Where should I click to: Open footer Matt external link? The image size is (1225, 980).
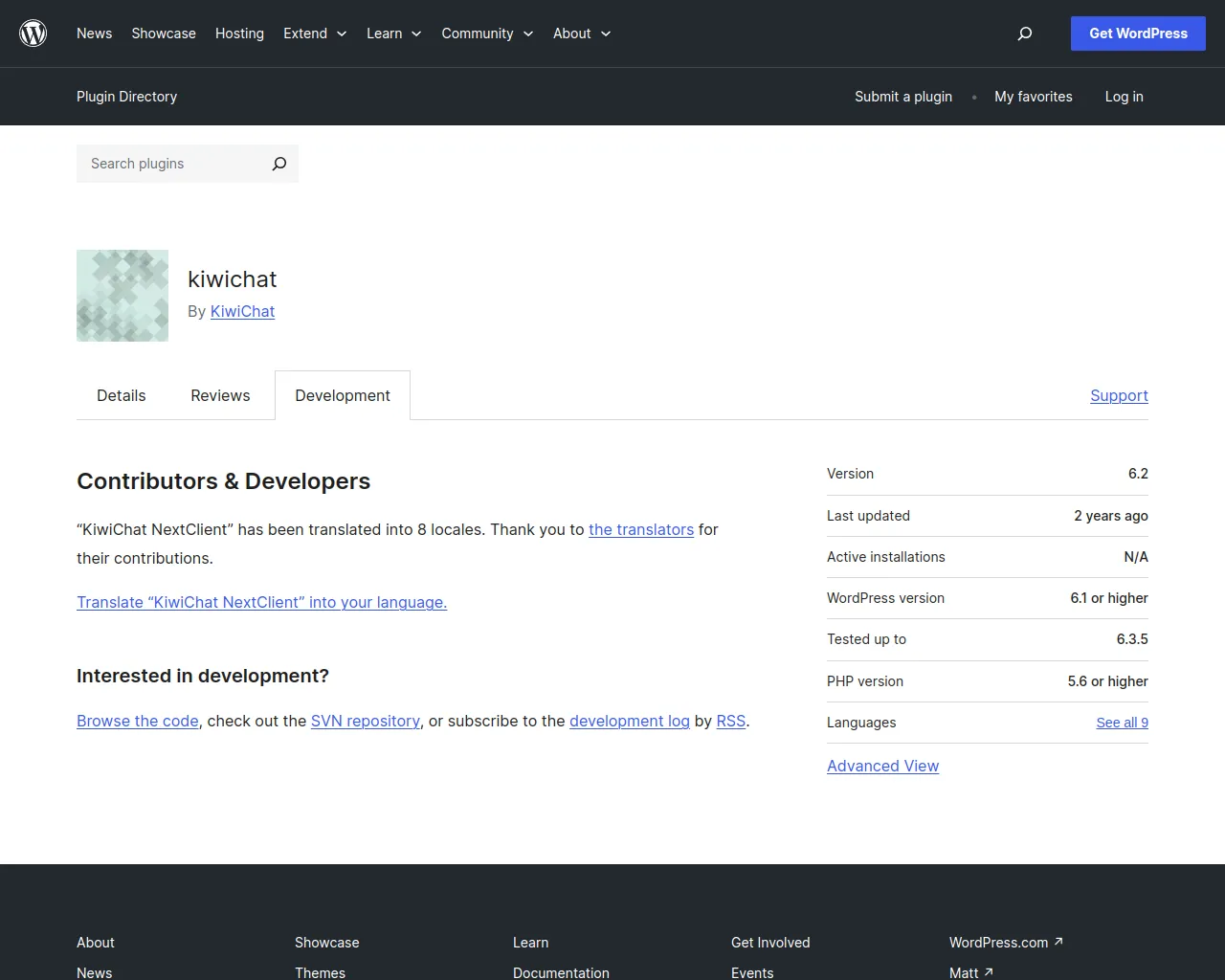click(971, 972)
